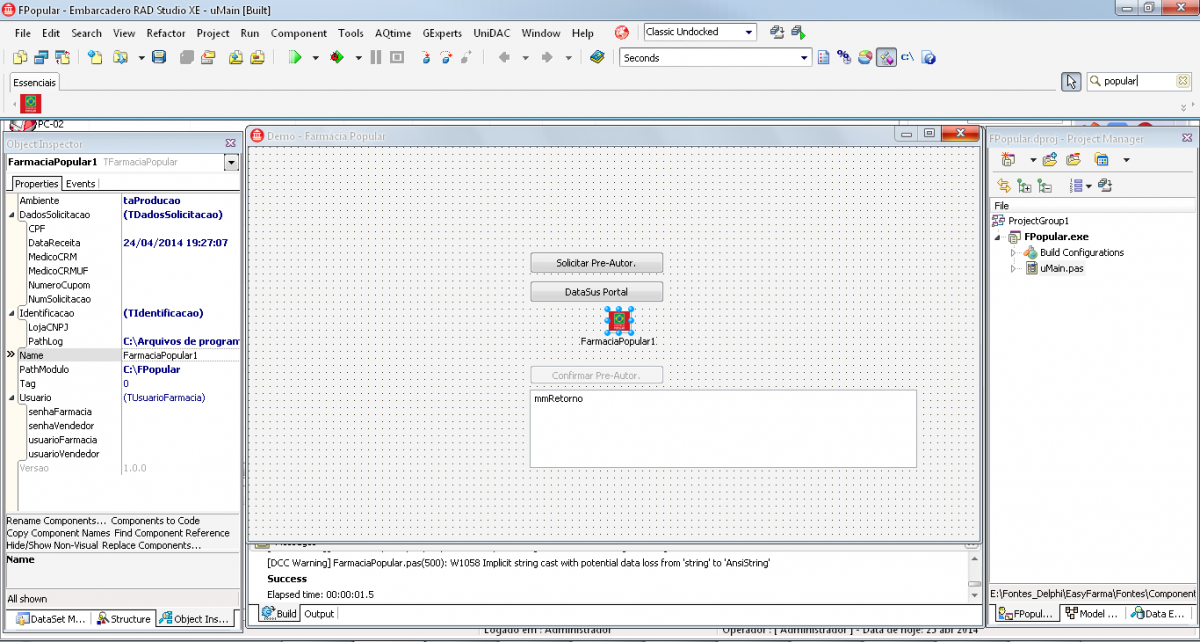Click the DataReceita value 24/04/2014 19:27:07
The width and height of the screenshot is (1200, 642).
pos(175,243)
